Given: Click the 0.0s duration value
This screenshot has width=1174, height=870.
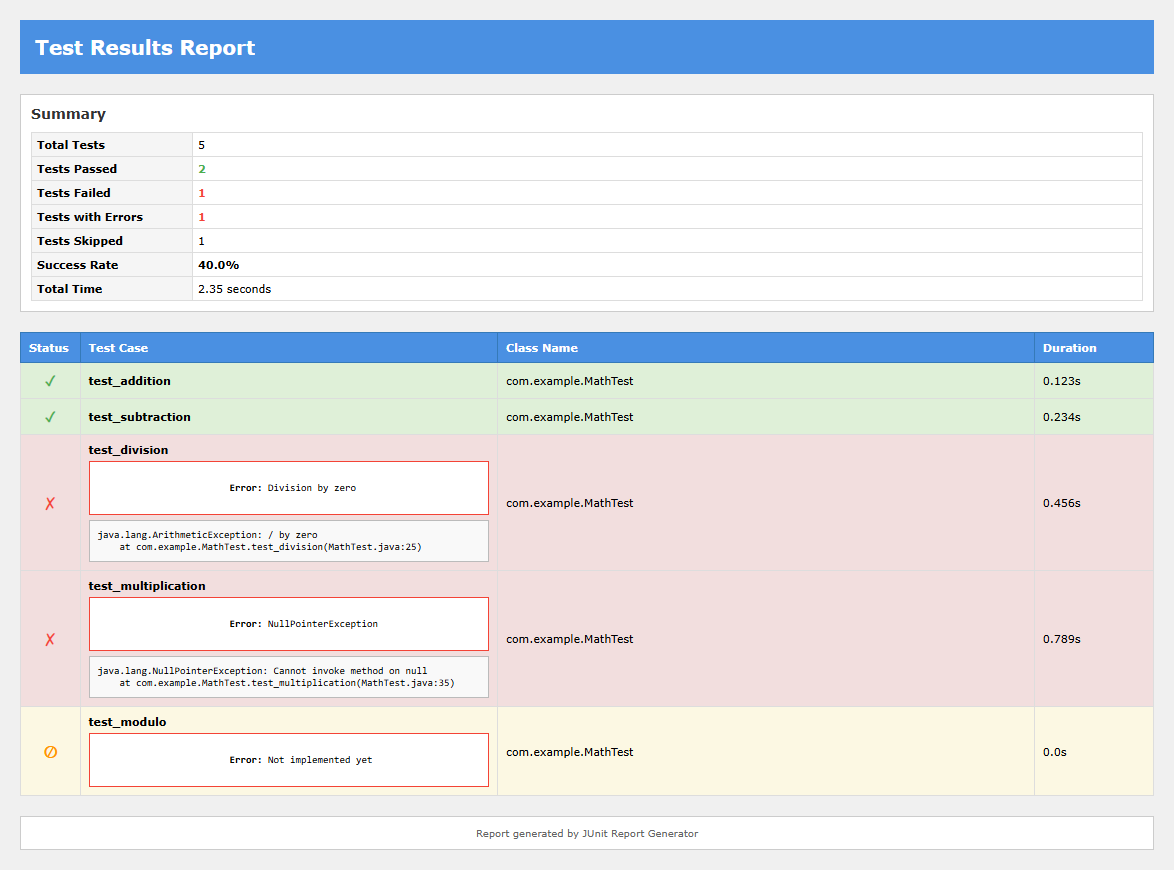Looking at the screenshot, I should point(1054,752).
